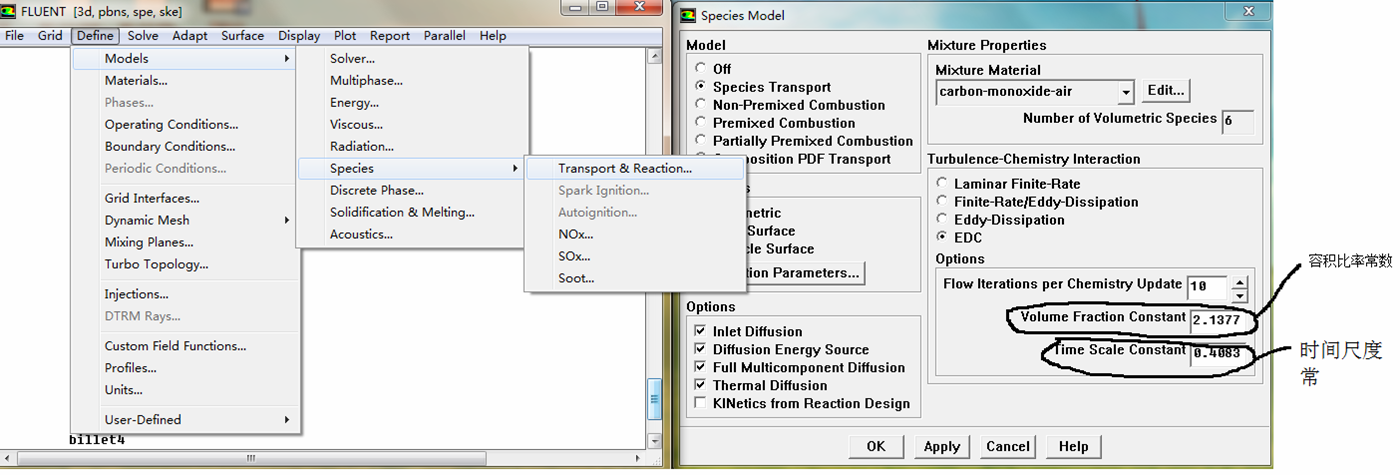Viewport: 1400px width, 475px height.
Task: Uncheck the Inlet Diffusion checkbox
Action: pyautogui.click(x=699, y=332)
